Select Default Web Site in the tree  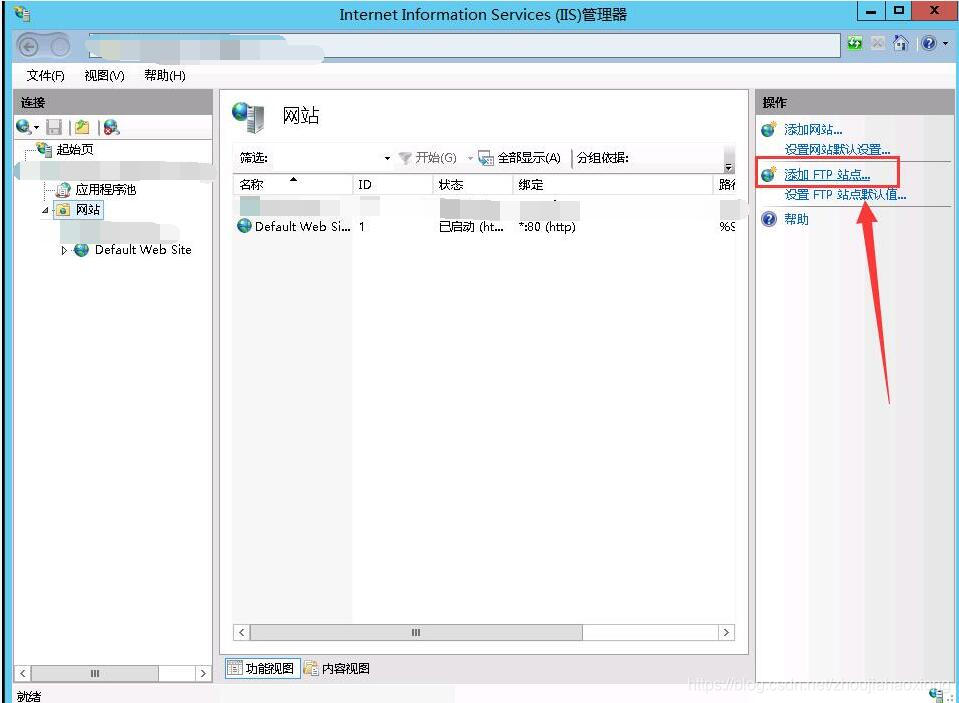click(143, 250)
